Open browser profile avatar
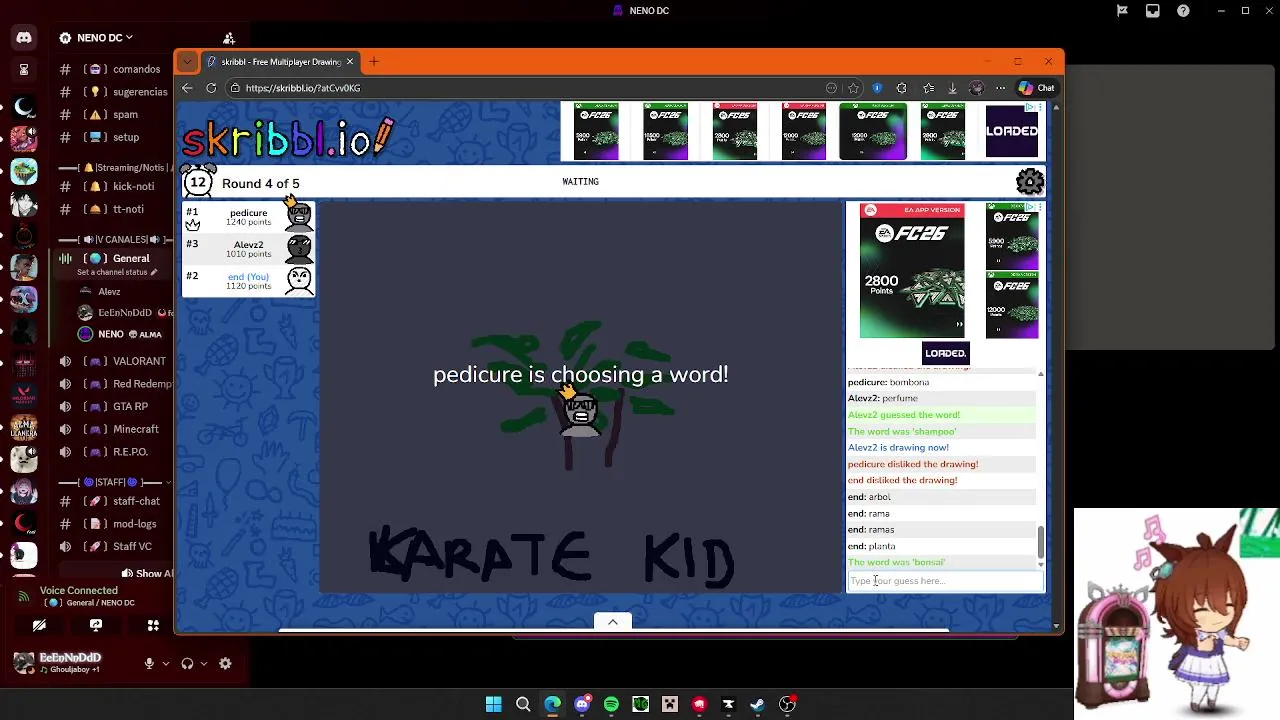 [x=977, y=88]
